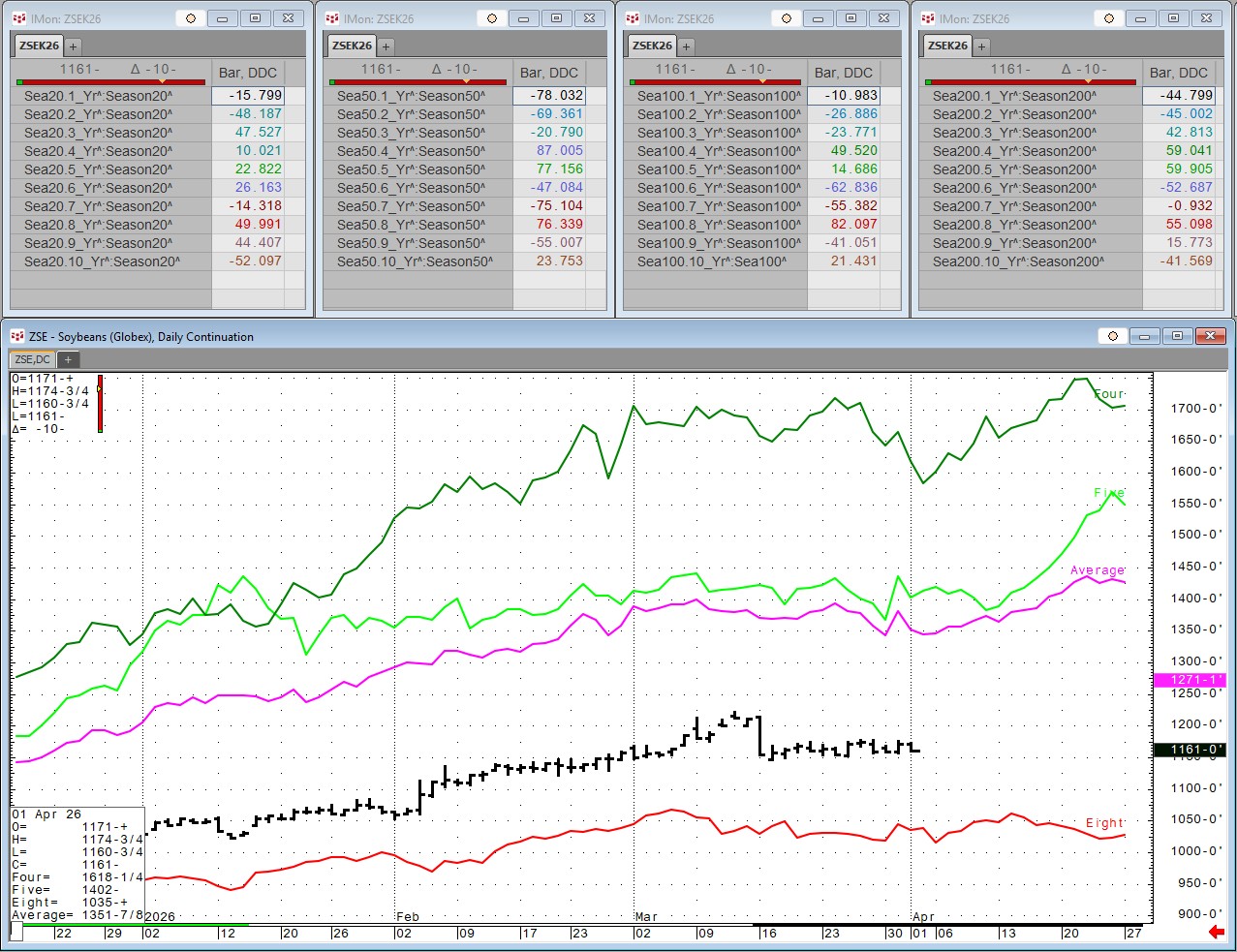Add a new tab in the ZSE chart window
This screenshot has width=1237, height=952.
(68, 359)
